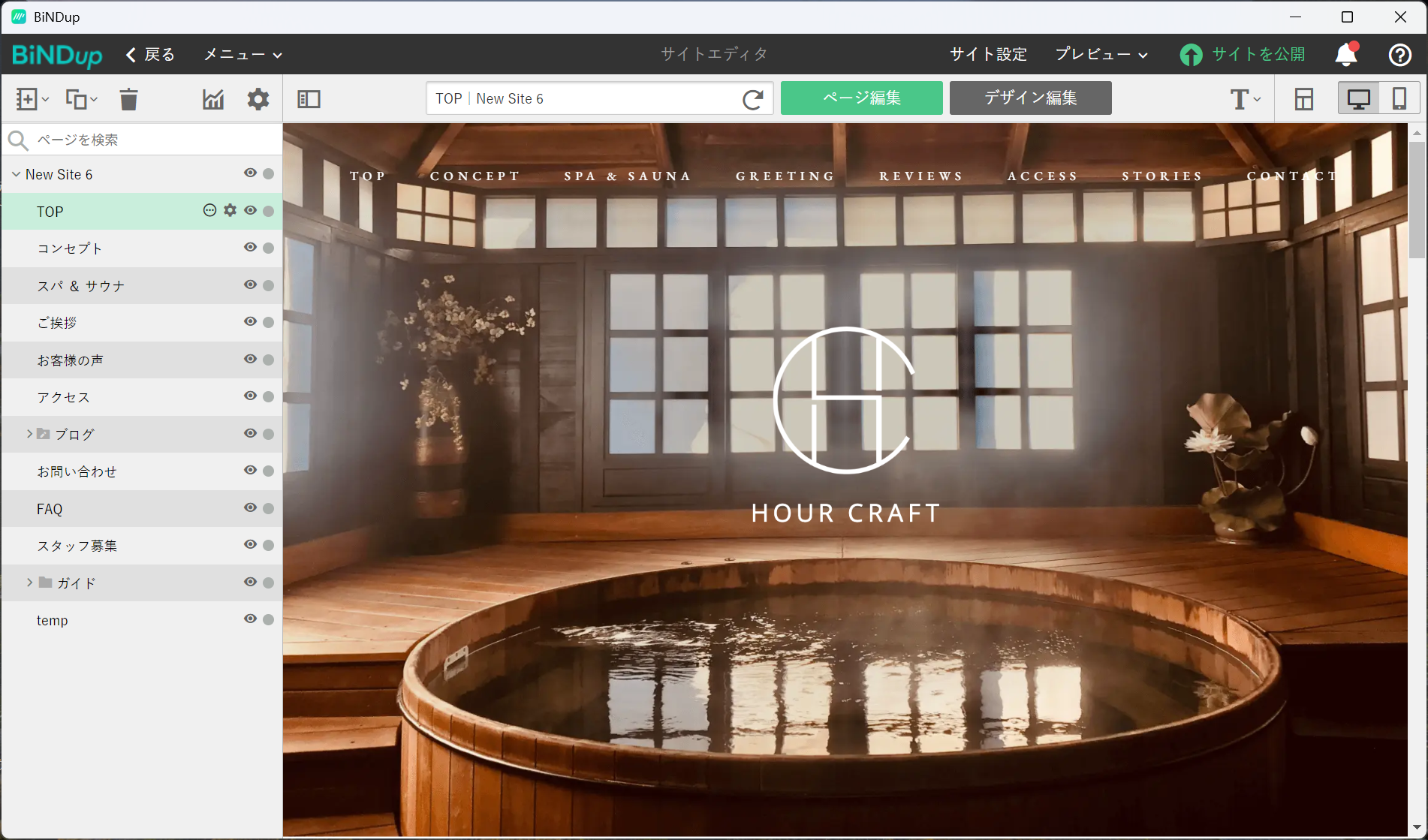Viewport: 1428px width, 840px height.
Task: Select the スパ & サウナ page
Action: tap(142, 285)
